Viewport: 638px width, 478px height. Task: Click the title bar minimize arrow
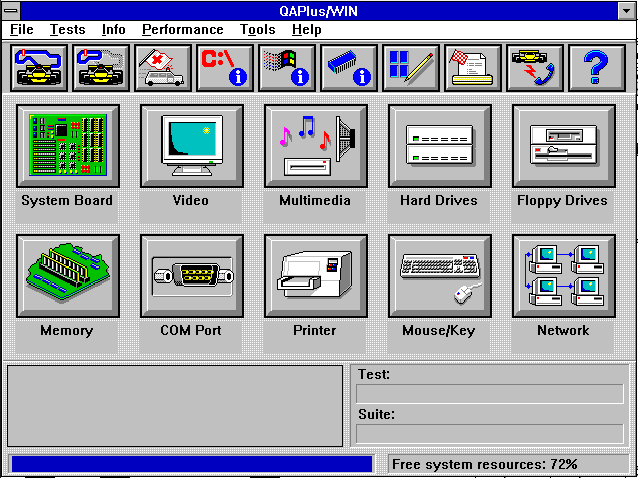[627, 11]
